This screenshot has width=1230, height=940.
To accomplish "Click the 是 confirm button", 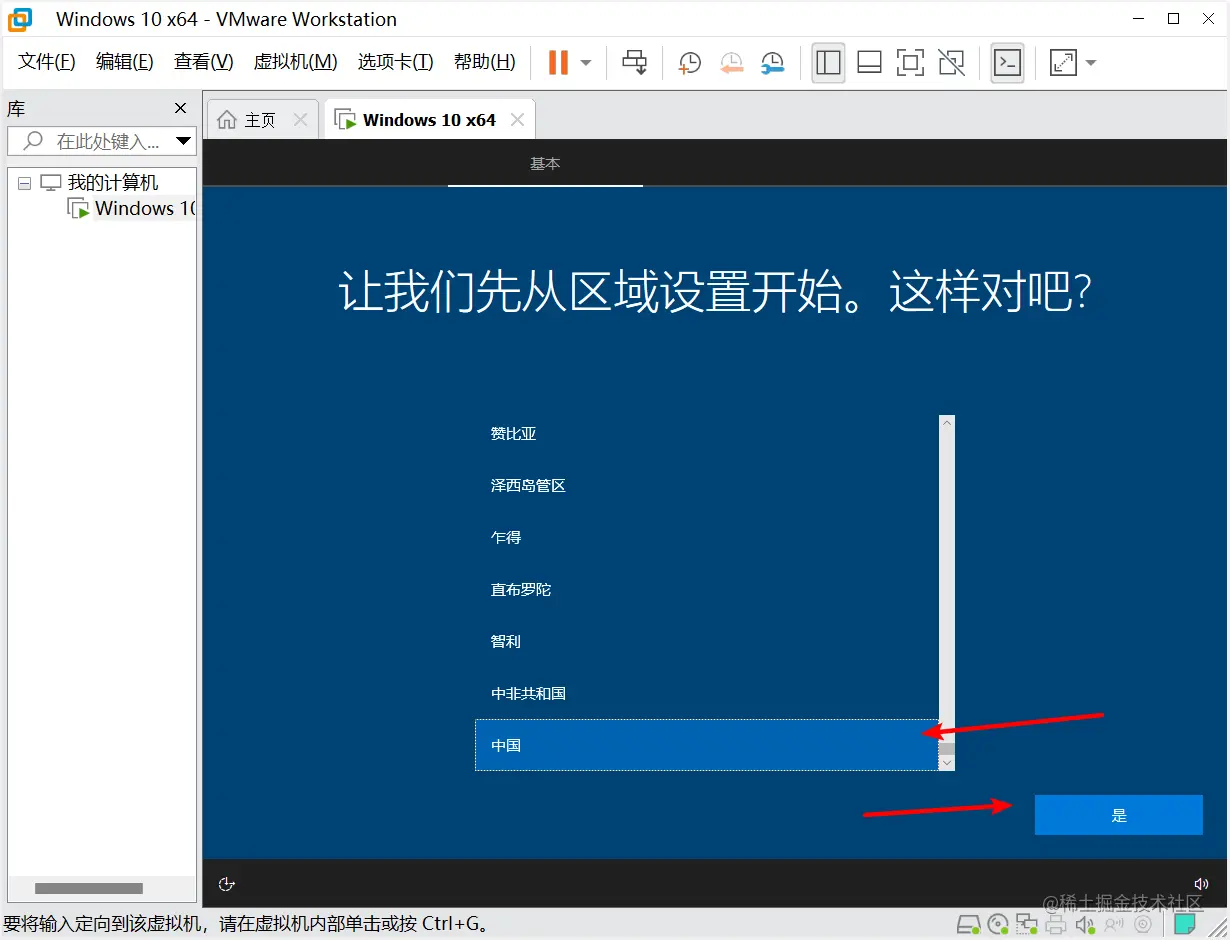I will [x=1118, y=815].
